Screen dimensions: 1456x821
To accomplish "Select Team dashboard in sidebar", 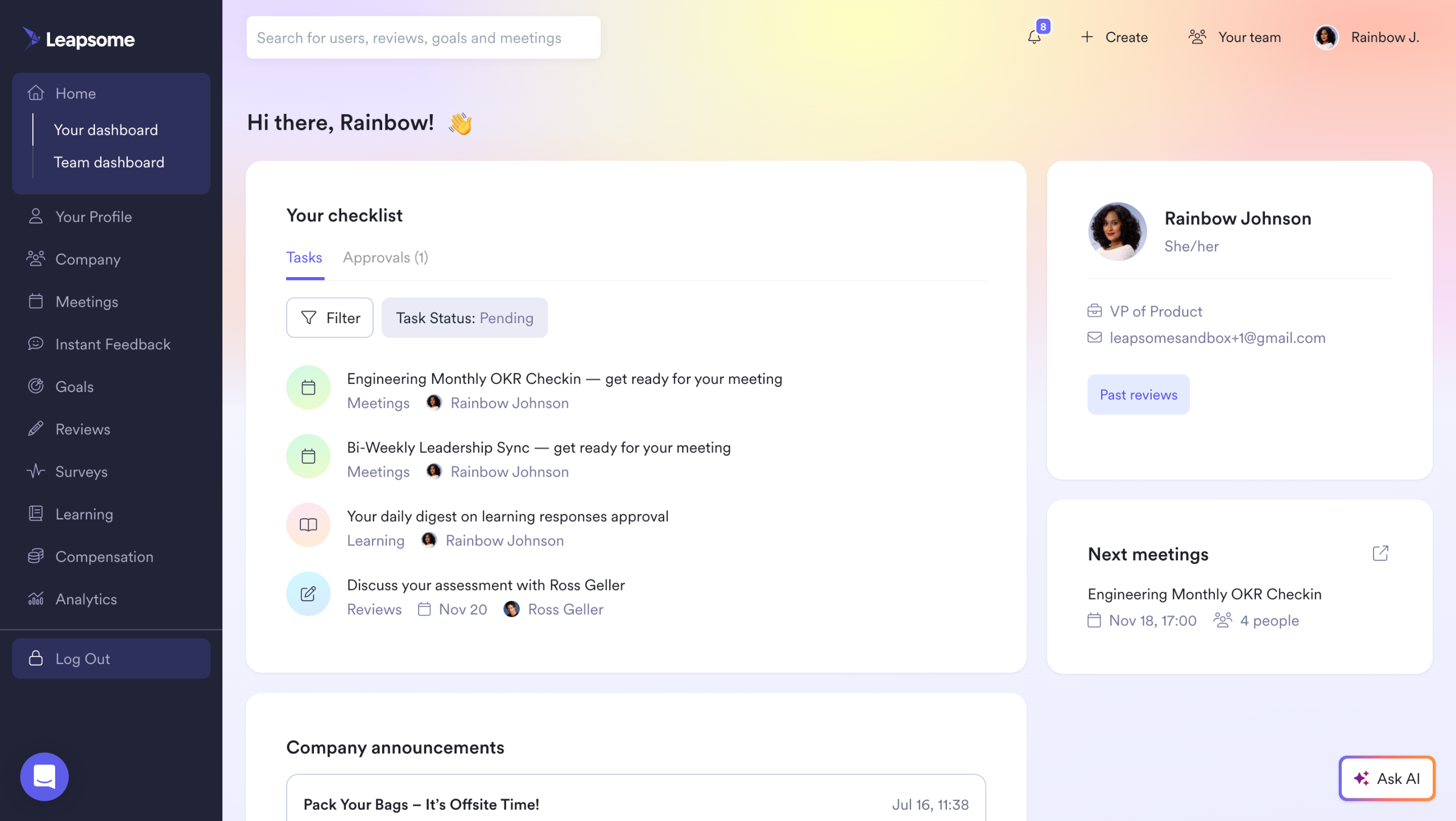I will pos(109,162).
